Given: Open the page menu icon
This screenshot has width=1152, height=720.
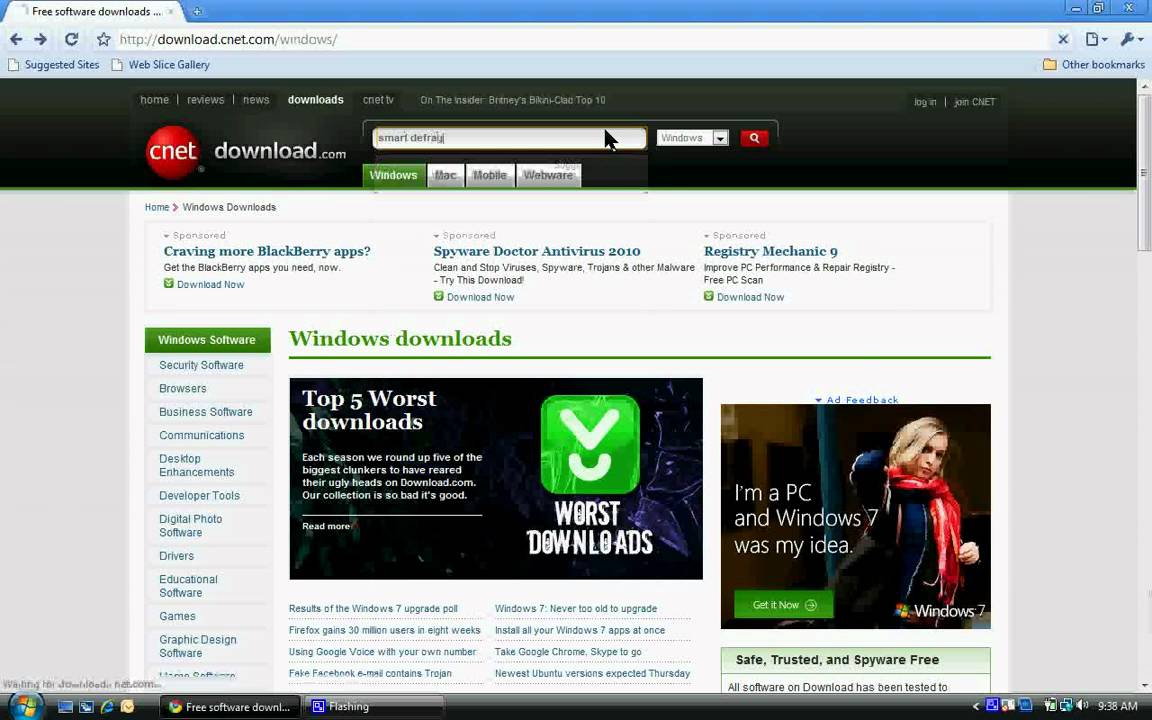Looking at the screenshot, I should pyautogui.click(x=1095, y=39).
